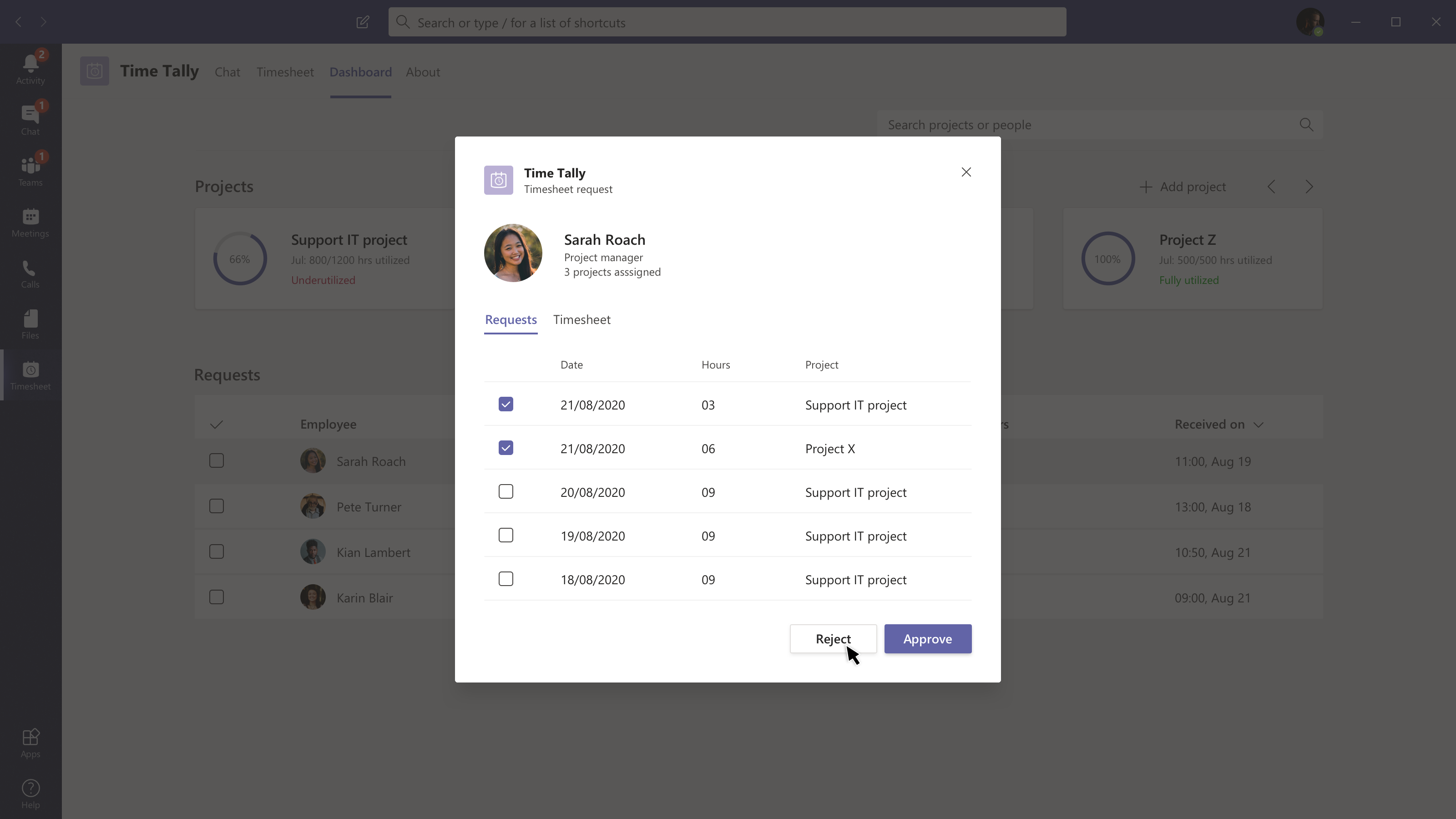Viewport: 1456px width, 819px height.
Task: Click the Time Tally app icon in header
Action: pos(94,71)
